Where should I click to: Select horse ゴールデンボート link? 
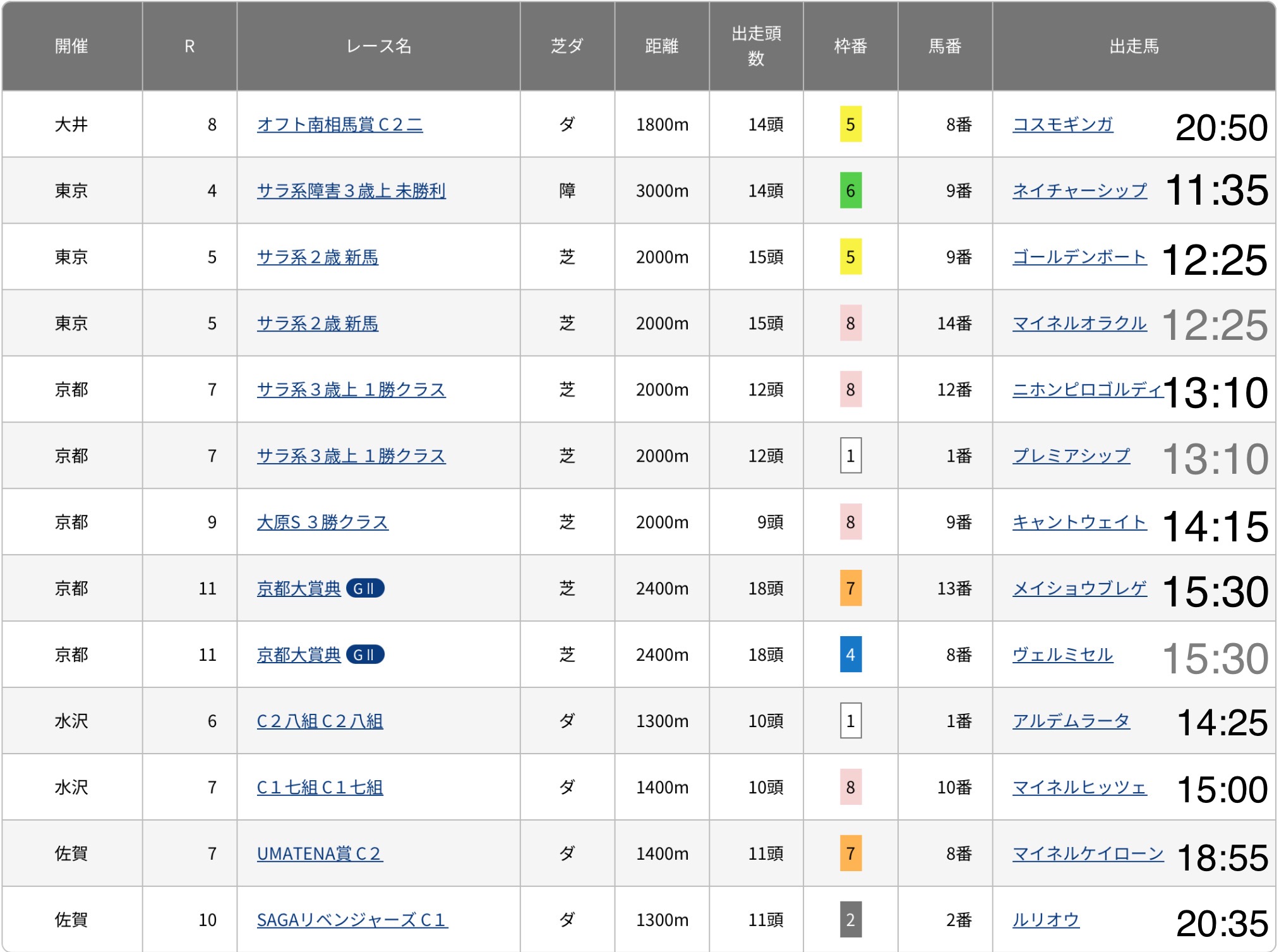tap(1079, 257)
